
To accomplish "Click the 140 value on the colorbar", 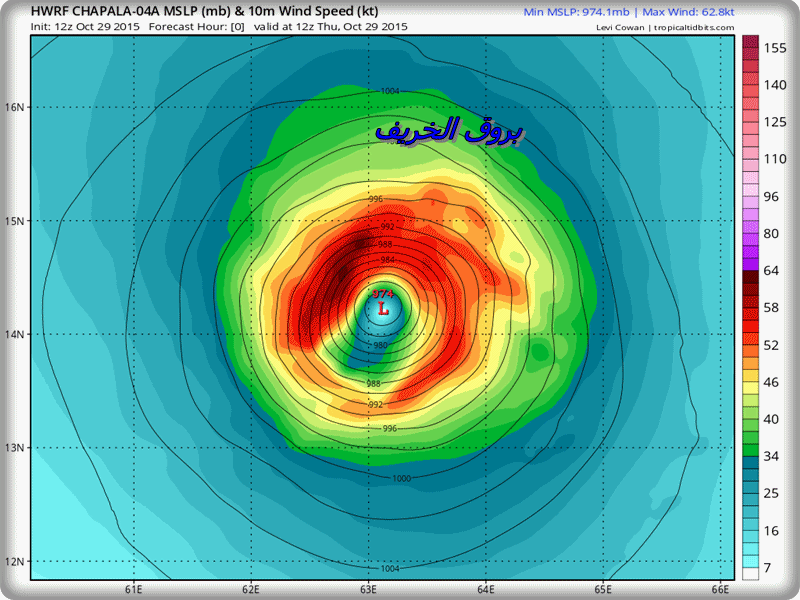I will 775,85.
